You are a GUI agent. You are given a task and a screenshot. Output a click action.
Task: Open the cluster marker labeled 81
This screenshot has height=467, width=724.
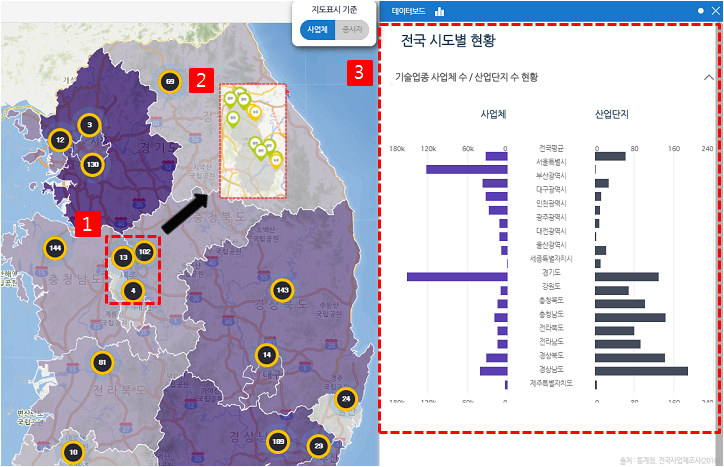point(103,363)
